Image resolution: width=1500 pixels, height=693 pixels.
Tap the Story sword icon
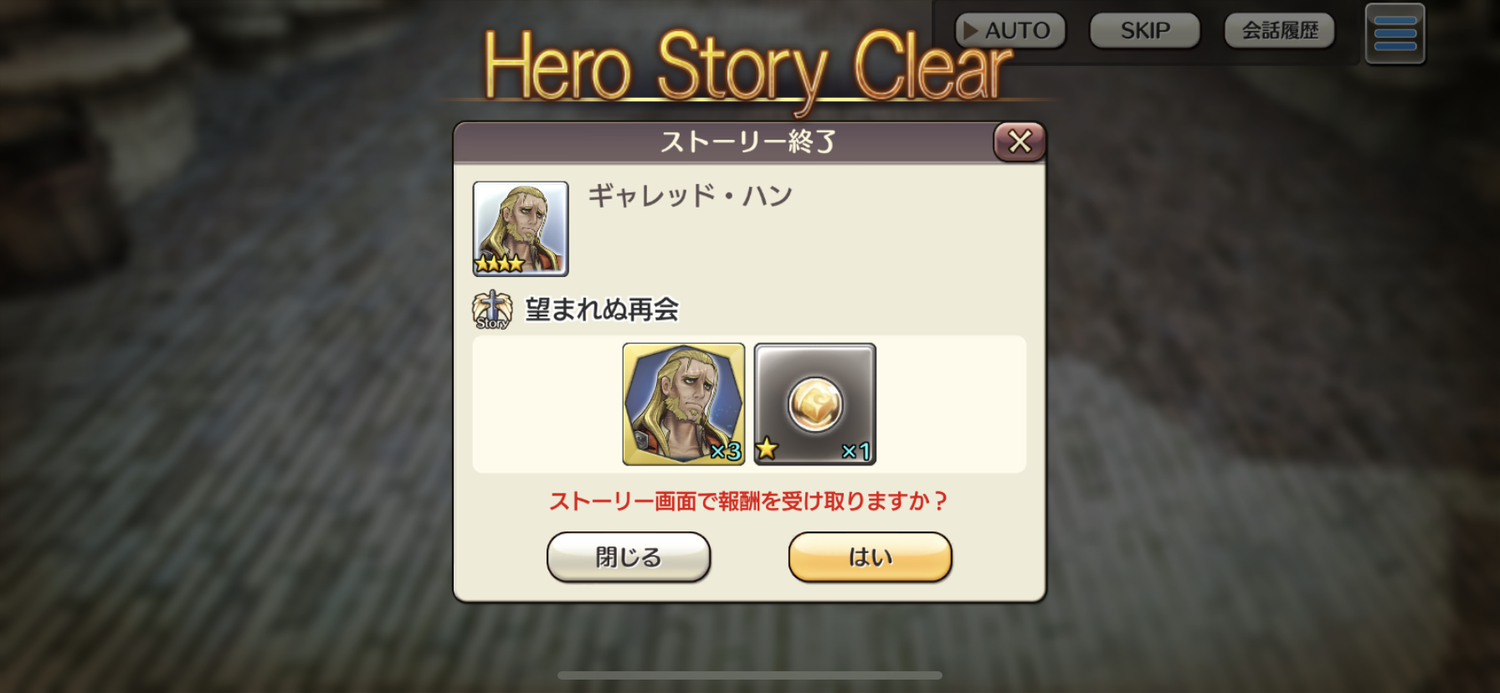tap(491, 310)
